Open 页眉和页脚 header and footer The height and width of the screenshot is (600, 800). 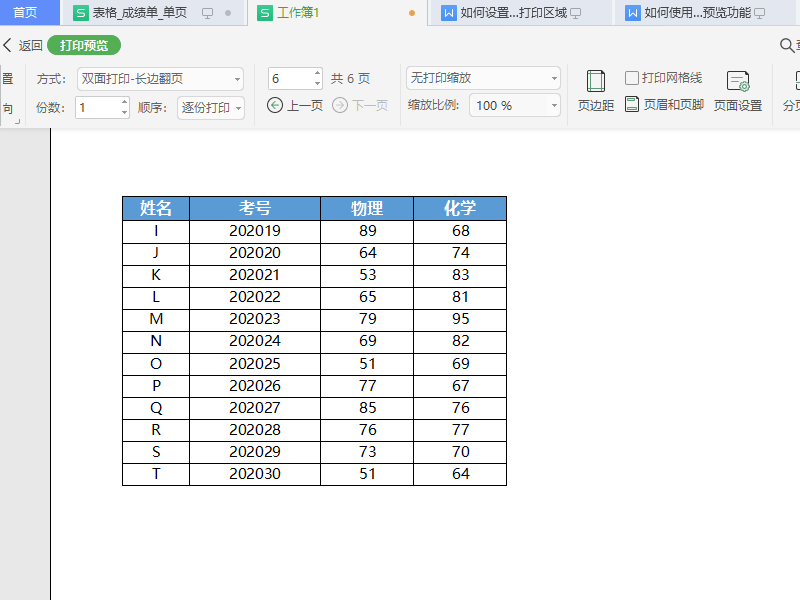(x=665, y=105)
